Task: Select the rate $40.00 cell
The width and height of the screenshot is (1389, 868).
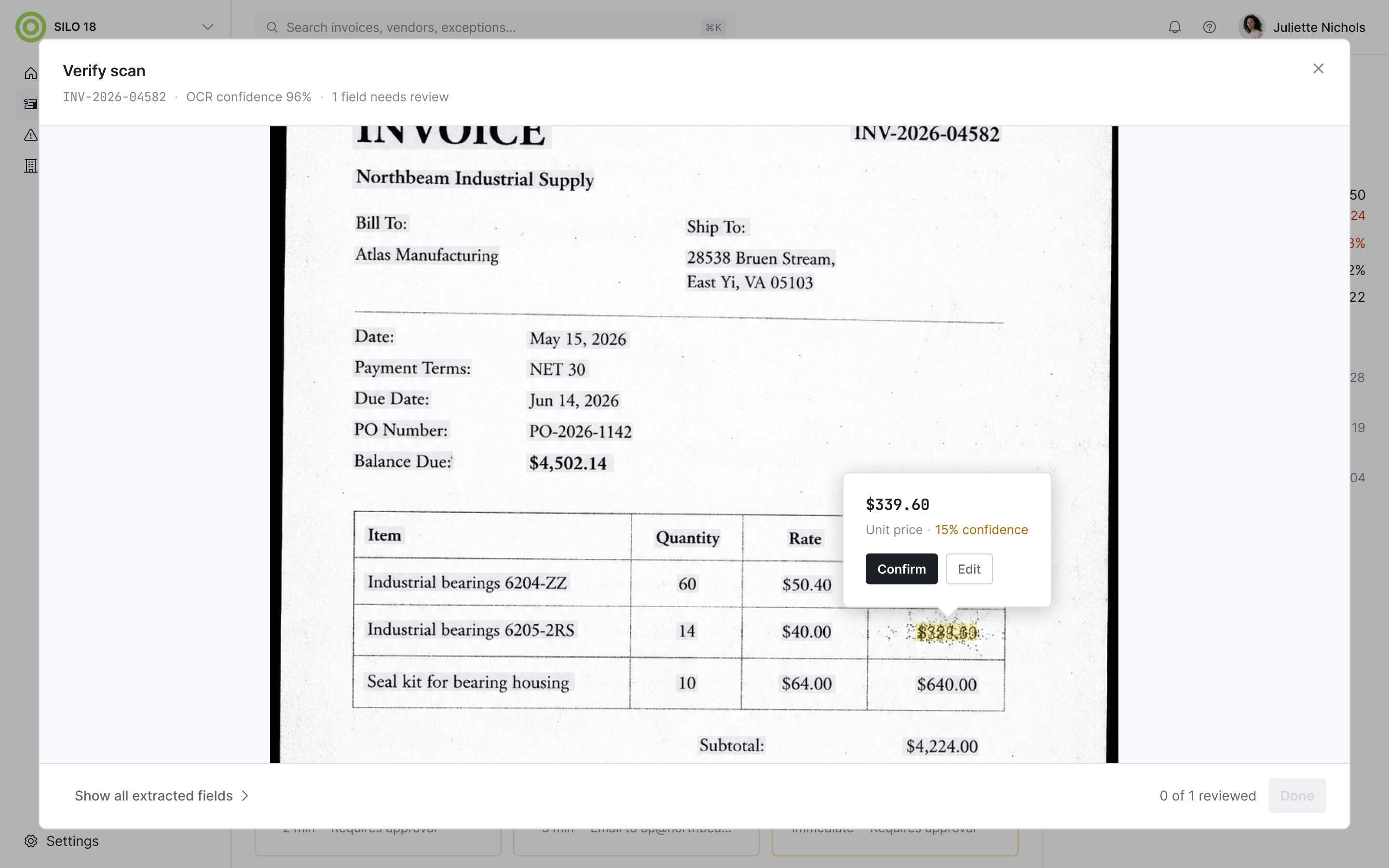Action: (x=806, y=632)
